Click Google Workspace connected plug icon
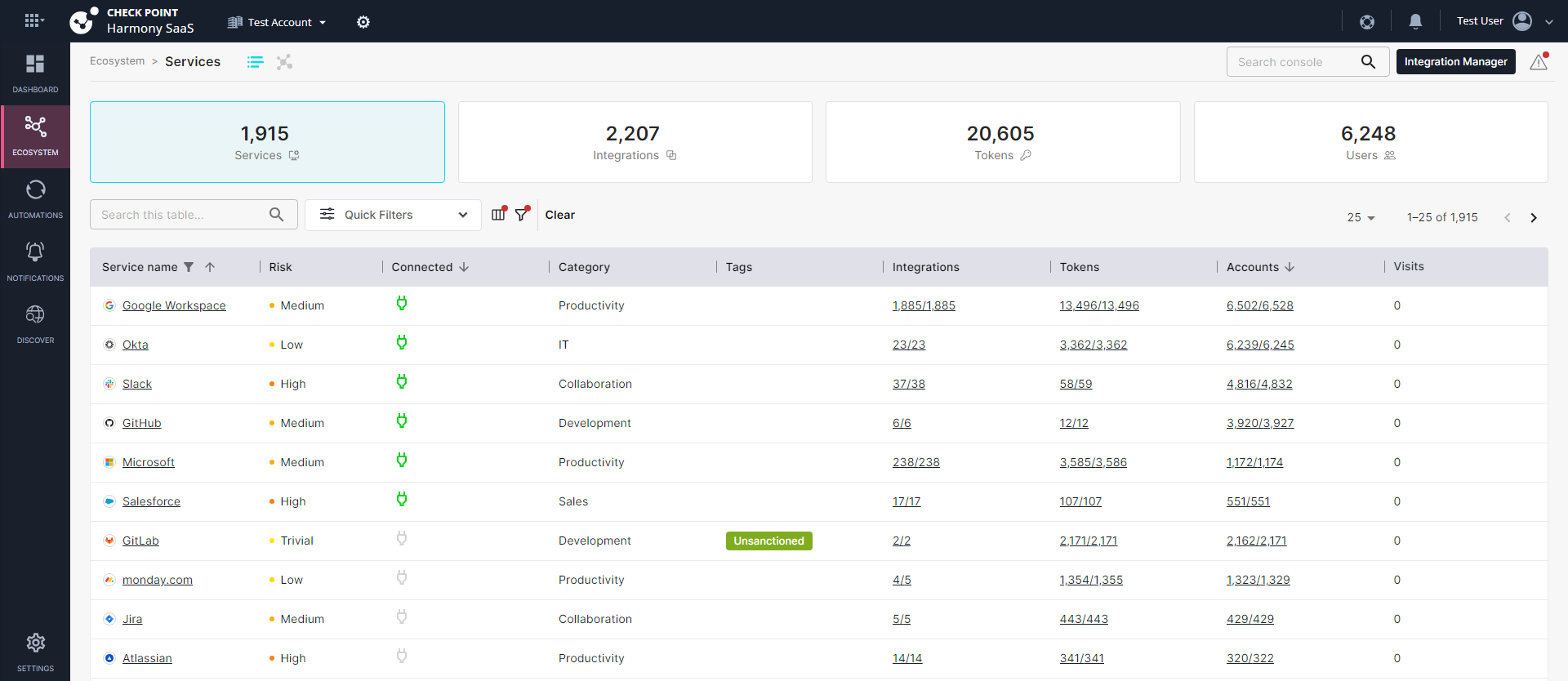The width and height of the screenshot is (1568, 681). (x=402, y=304)
